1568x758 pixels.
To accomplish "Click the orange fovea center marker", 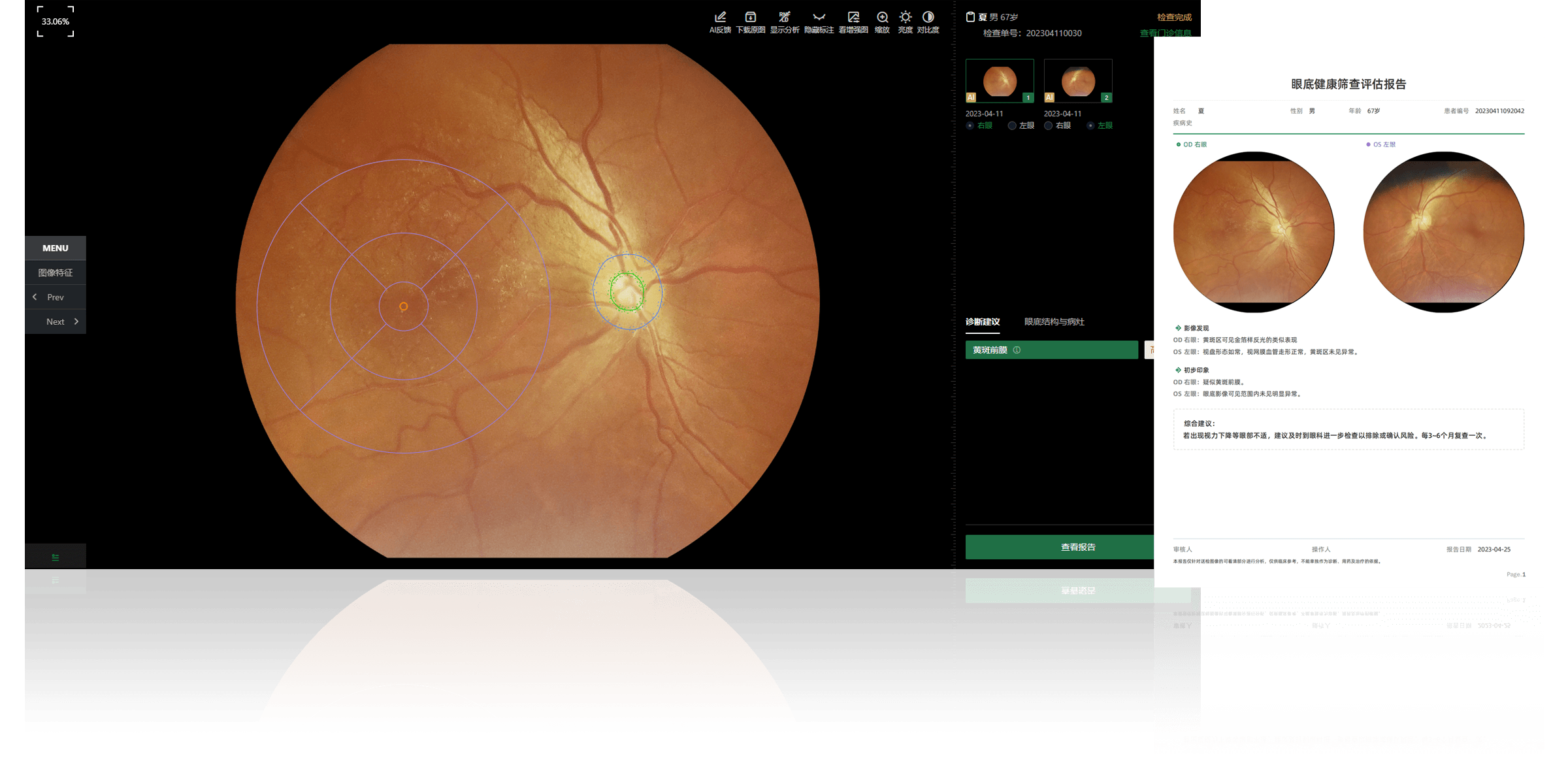I will 404,306.
